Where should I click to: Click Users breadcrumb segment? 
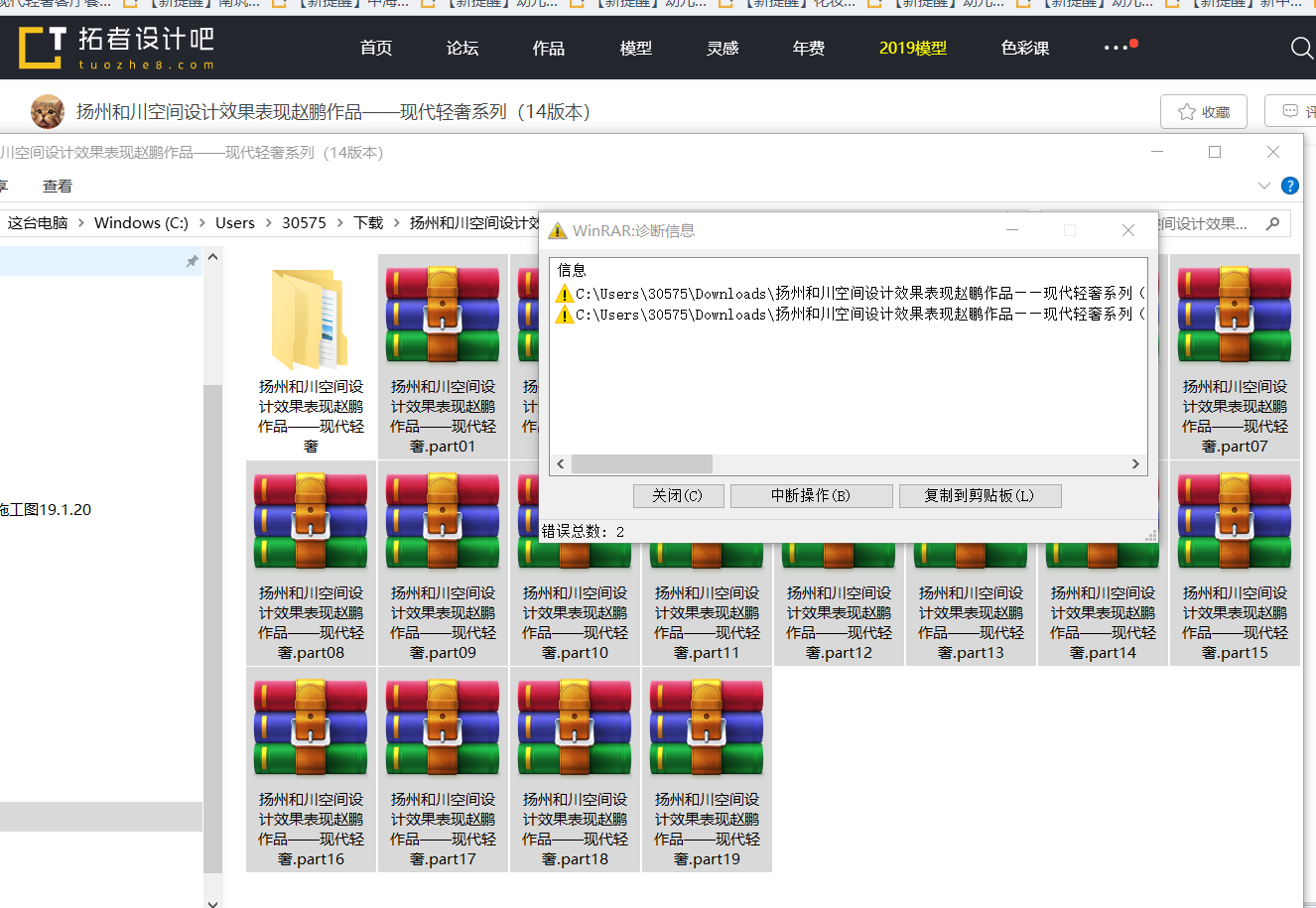click(235, 222)
